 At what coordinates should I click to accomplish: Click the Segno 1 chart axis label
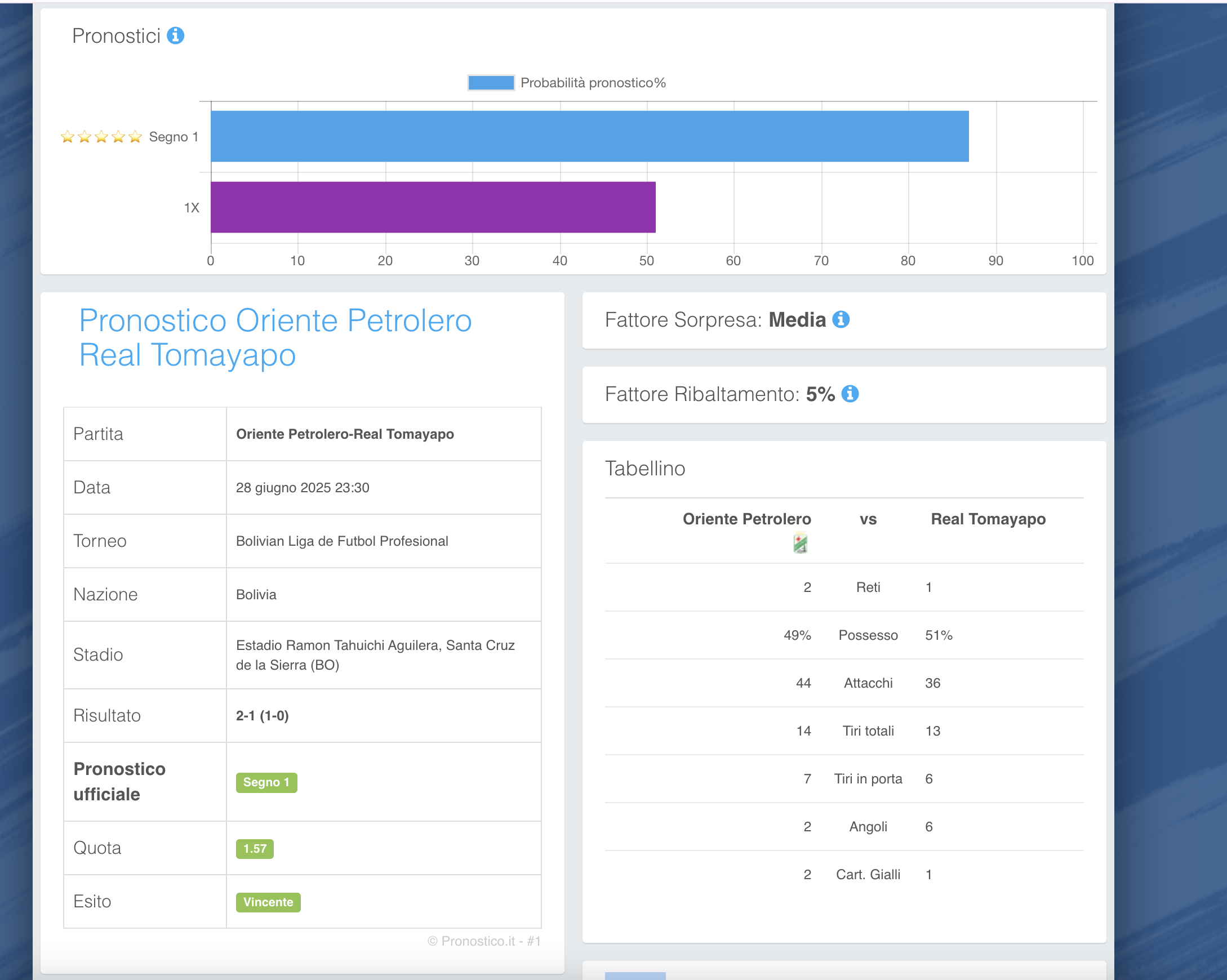click(x=174, y=137)
